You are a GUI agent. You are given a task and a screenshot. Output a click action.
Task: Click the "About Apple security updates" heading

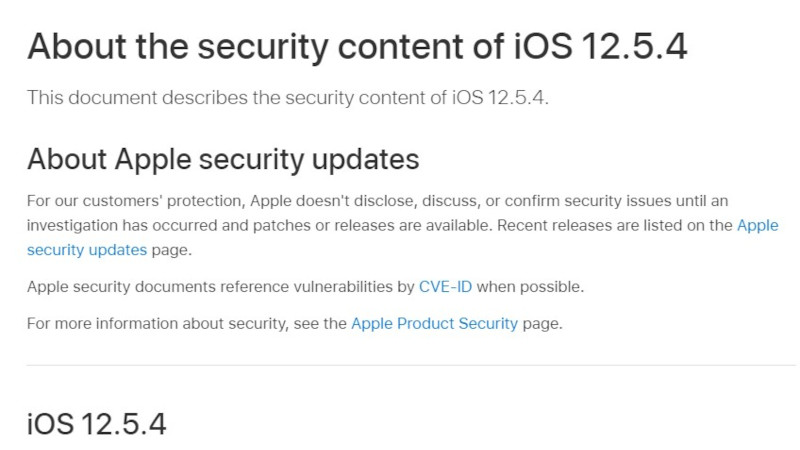[x=223, y=159]
